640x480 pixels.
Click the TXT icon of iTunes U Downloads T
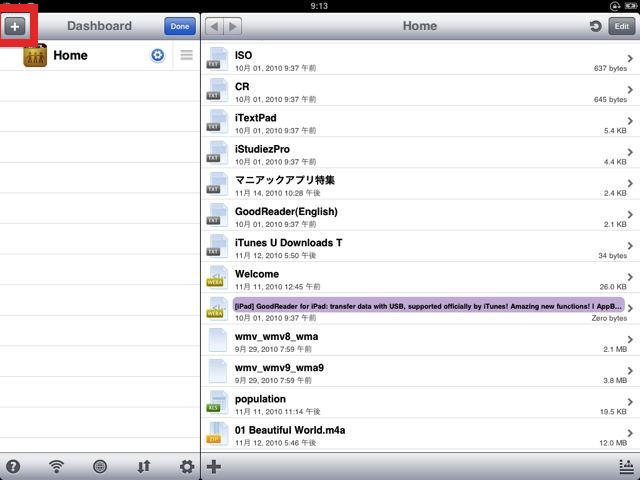[x=217, y=246]
